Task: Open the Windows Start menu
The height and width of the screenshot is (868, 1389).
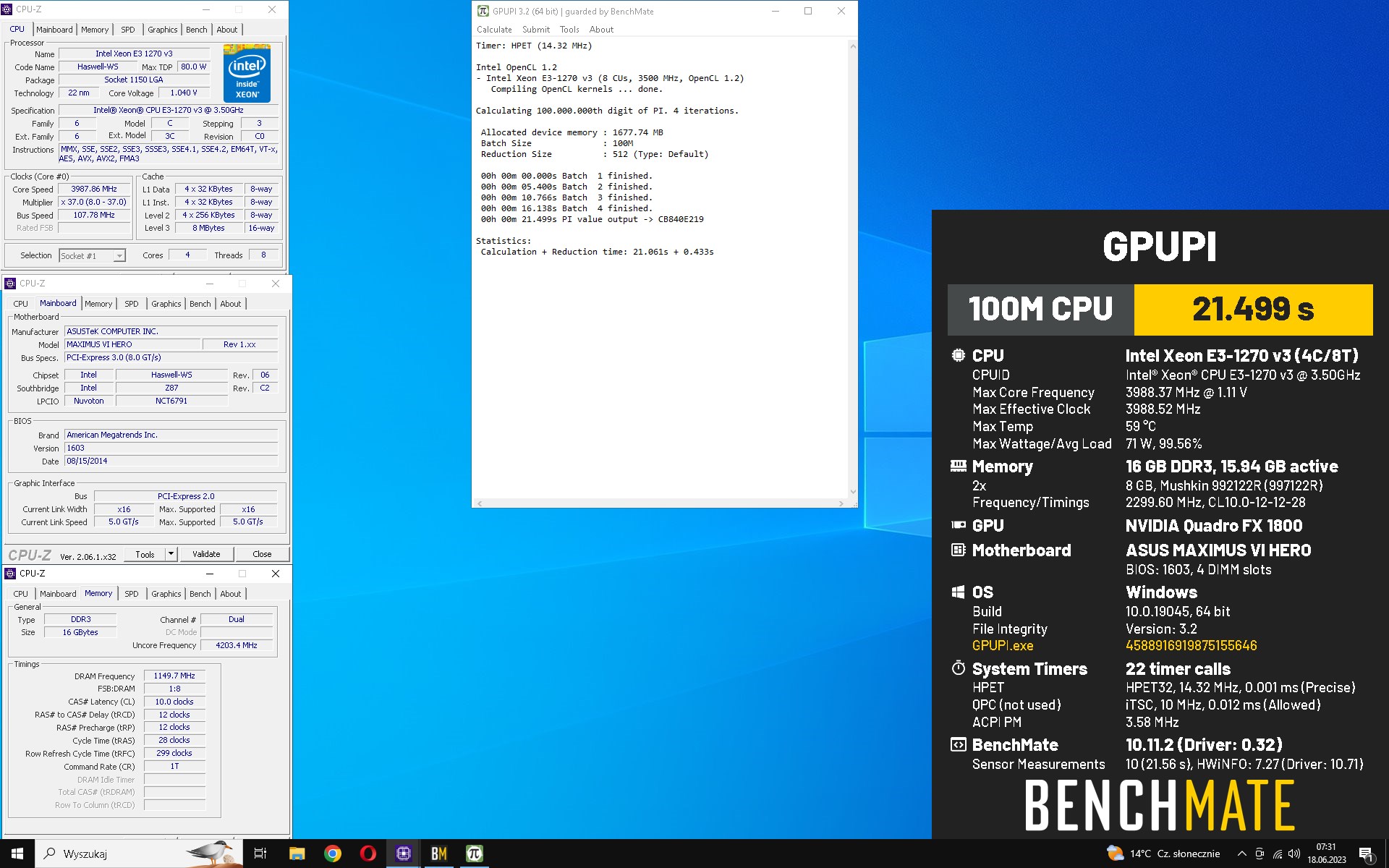Action: tap(17, 854)
